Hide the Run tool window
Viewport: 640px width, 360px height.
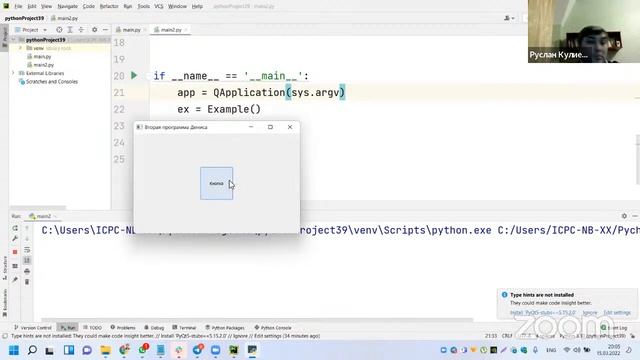coord(635,216)
